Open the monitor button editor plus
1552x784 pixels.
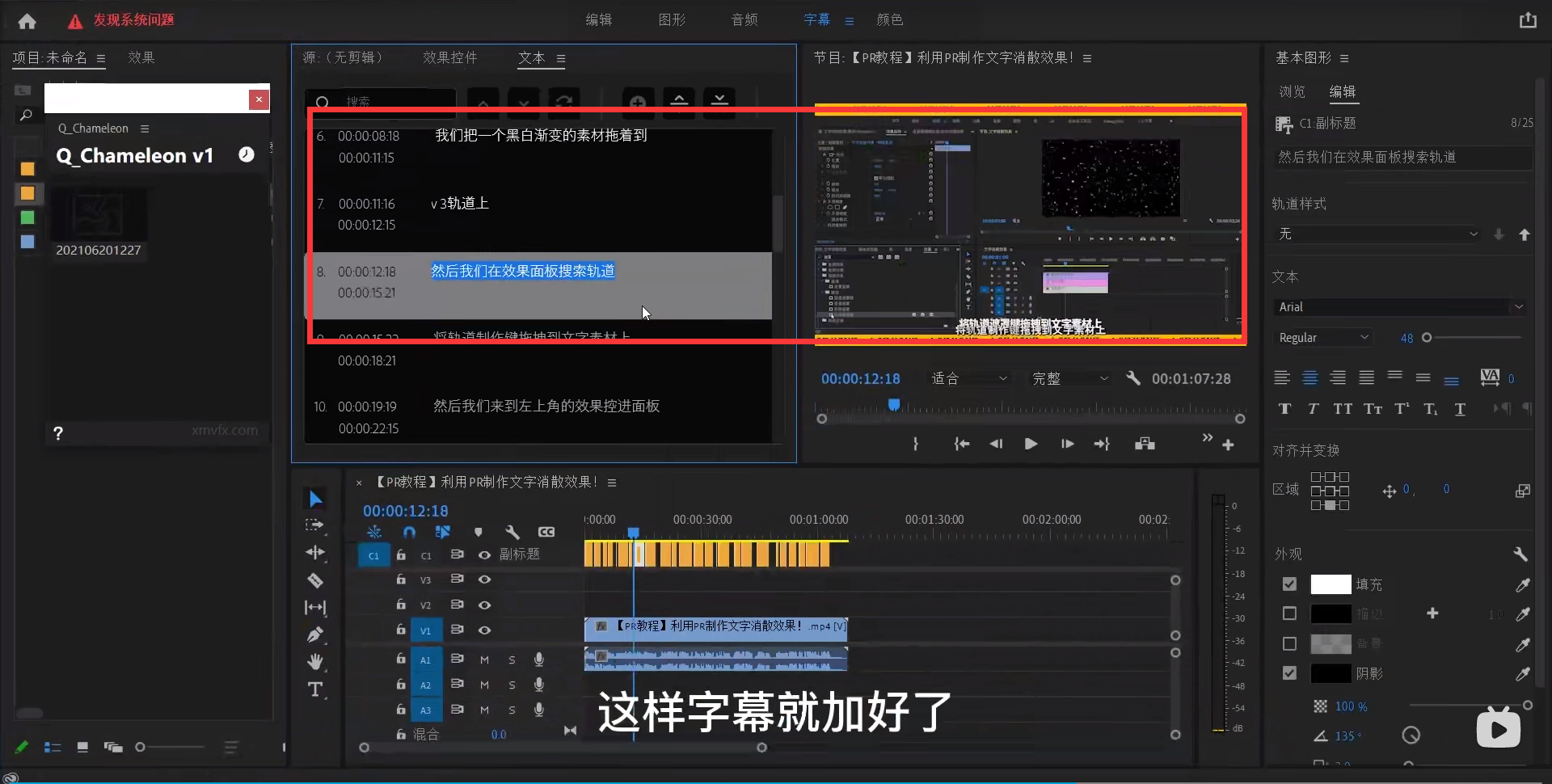click(x=1228, y=445)
